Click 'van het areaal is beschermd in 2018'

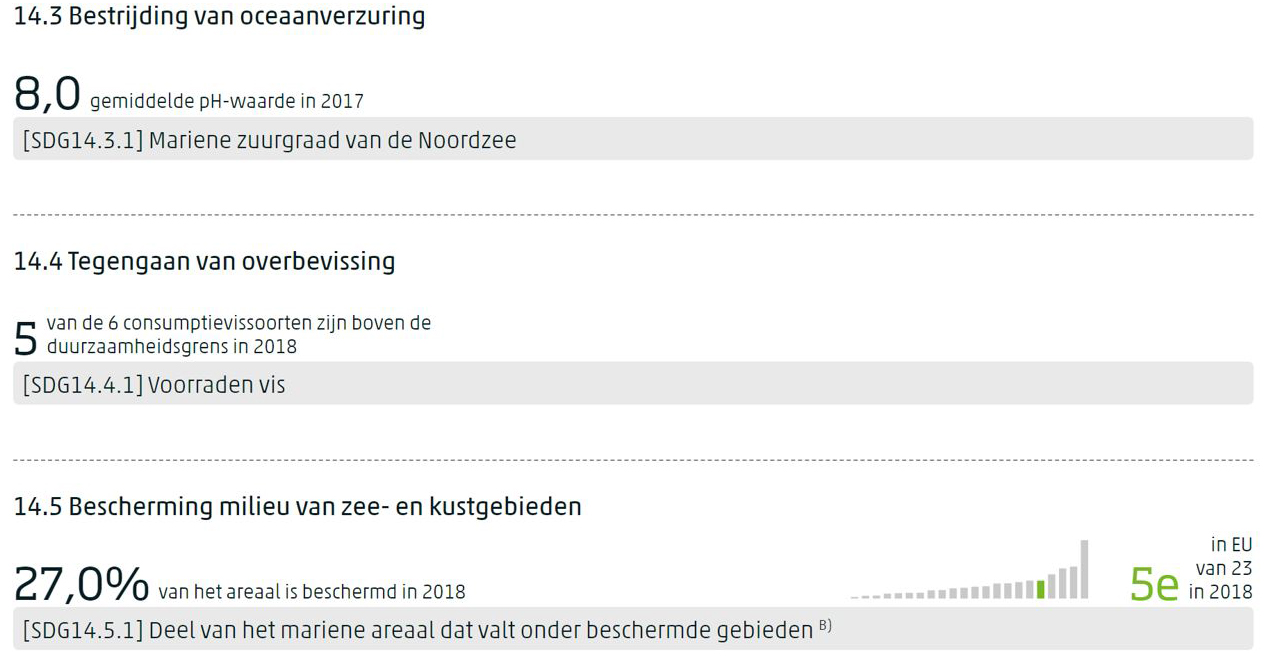[311, 592]
